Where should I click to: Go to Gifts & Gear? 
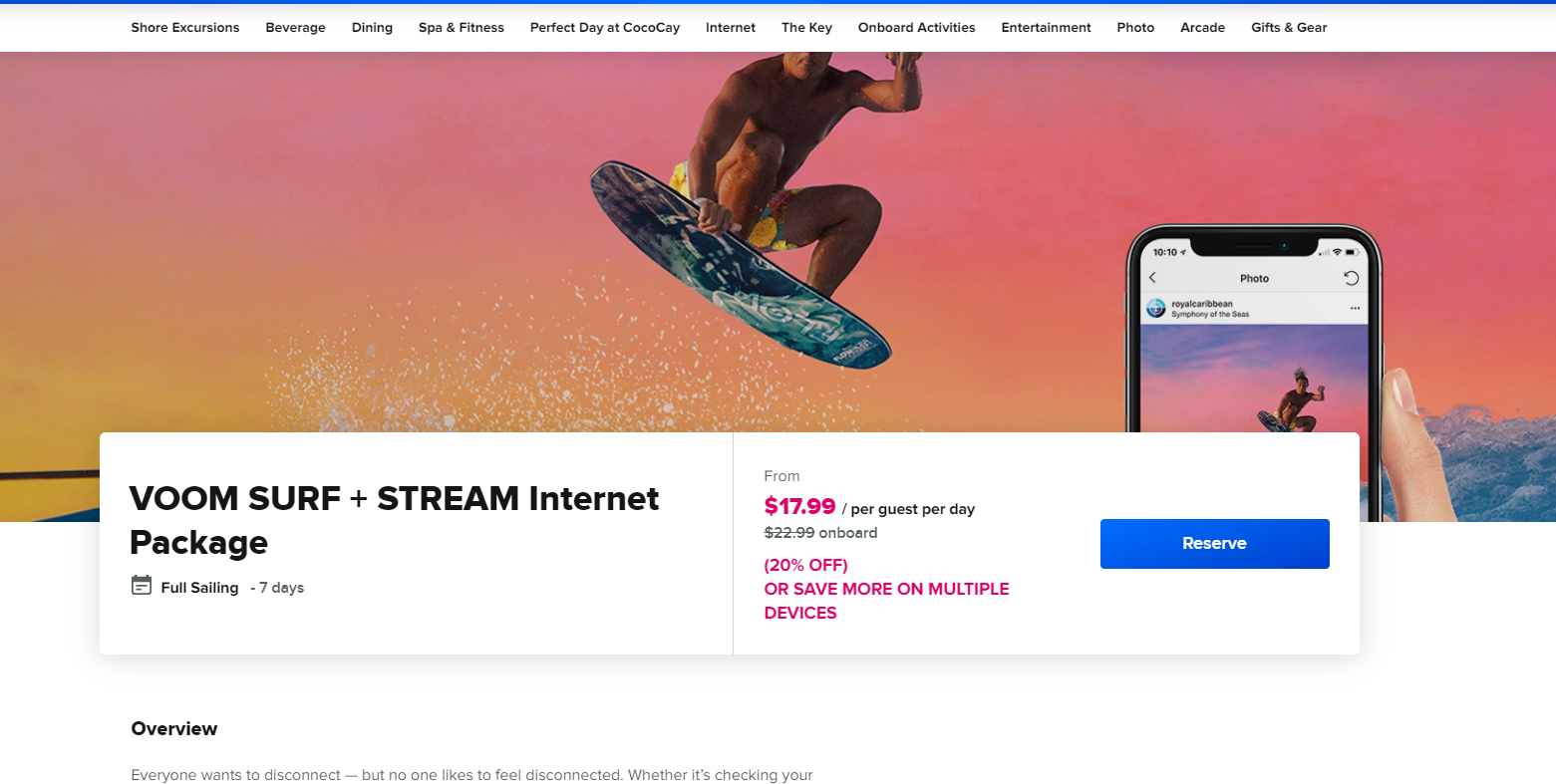coord(1289,28)
